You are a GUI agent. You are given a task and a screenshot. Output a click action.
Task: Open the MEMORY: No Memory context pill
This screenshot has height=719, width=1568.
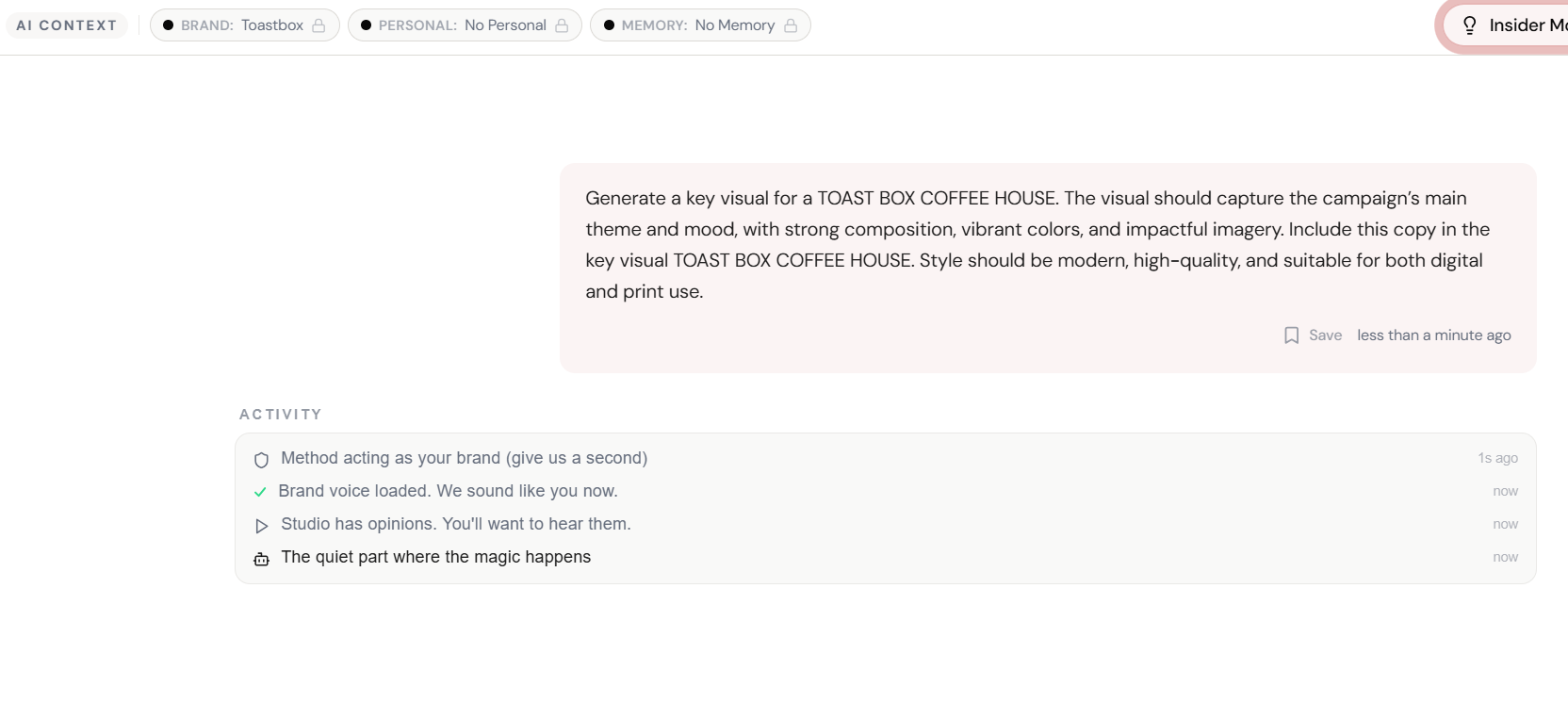point(700,25)
